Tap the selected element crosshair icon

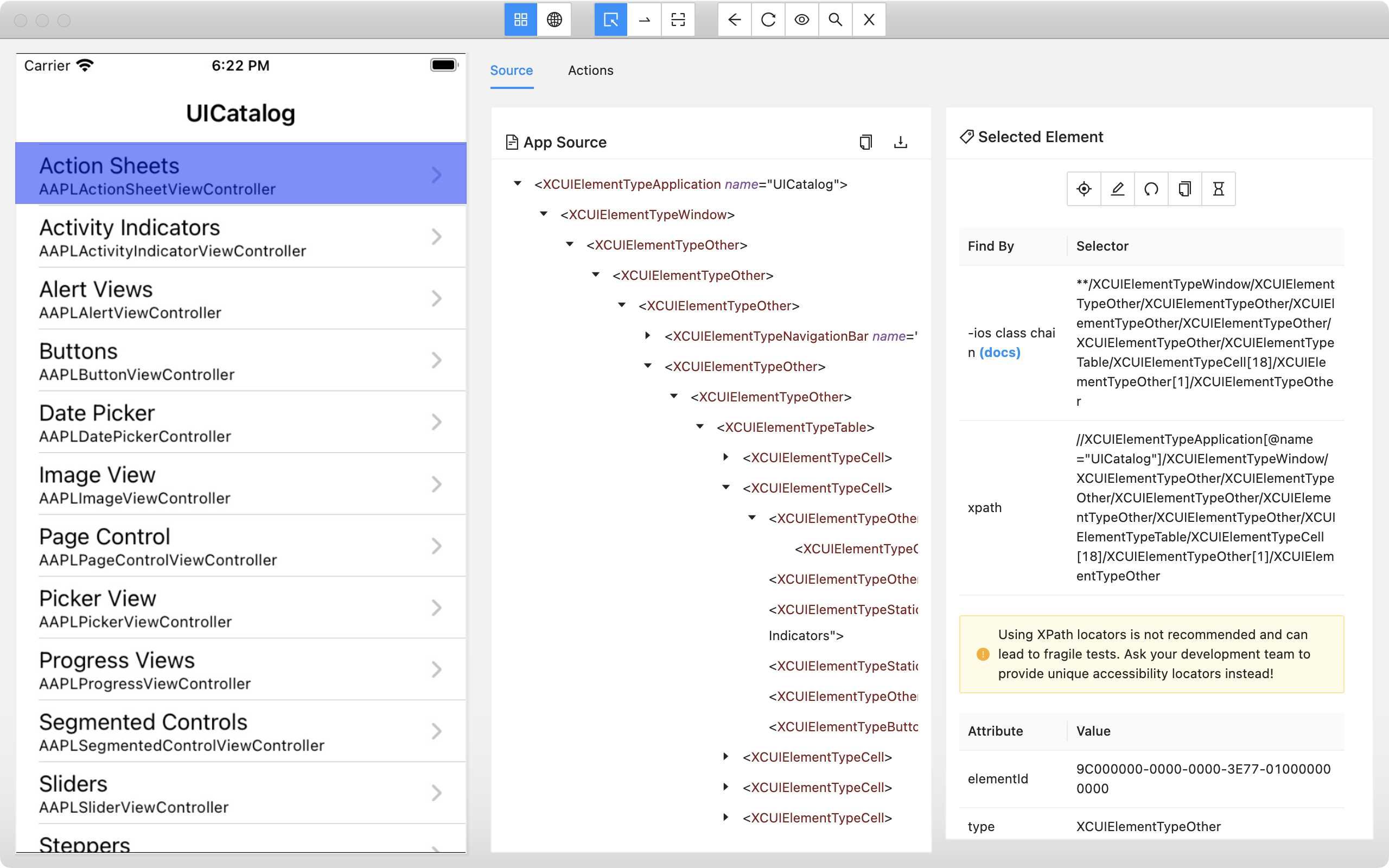[x=1084, y=189]
